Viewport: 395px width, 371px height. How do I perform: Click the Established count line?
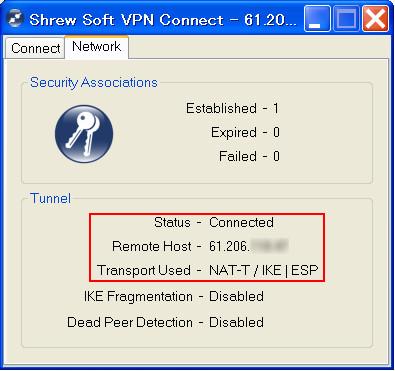(x=232, y=108)
